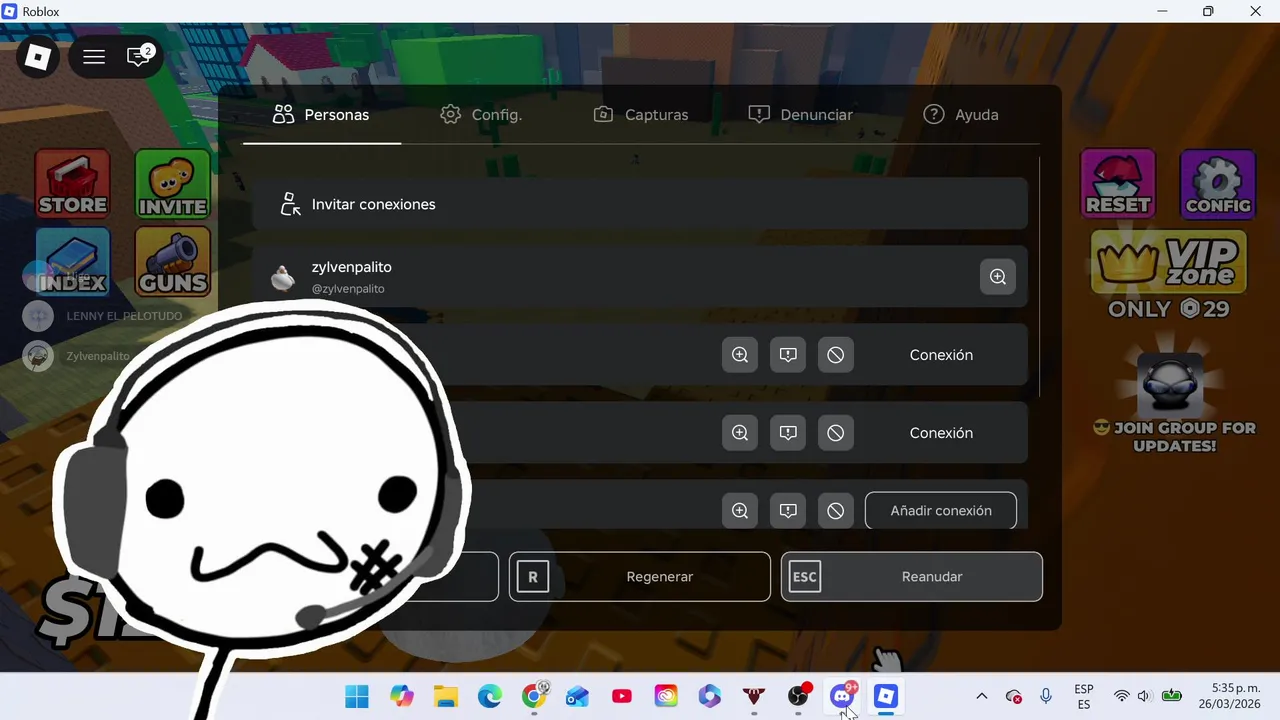Click the RESET game button
Image resolution: width=1280 pixels, height=720 pixels.
coord(1118,183)
